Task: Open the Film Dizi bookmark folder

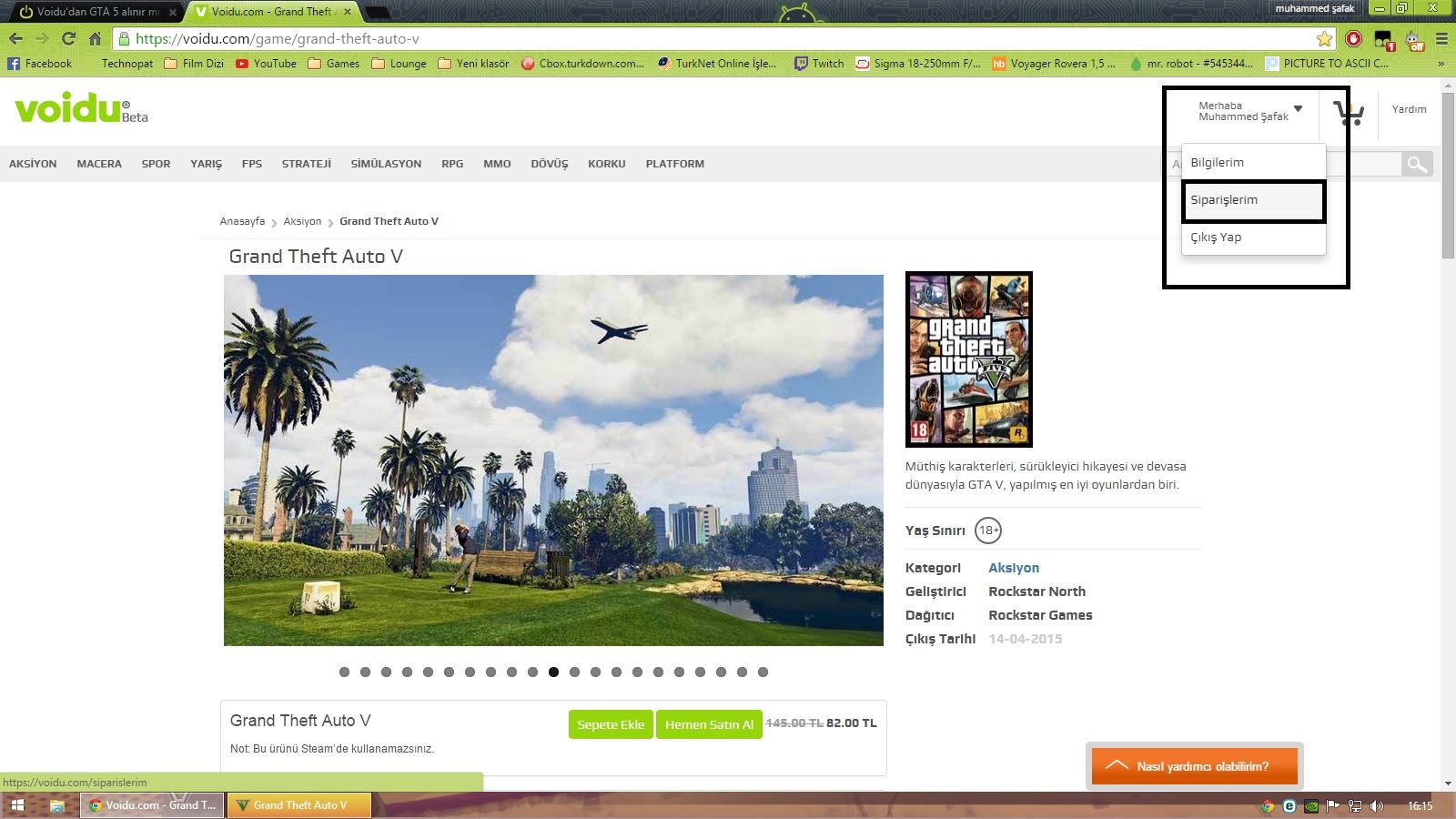Action: (x=194, y=64)
